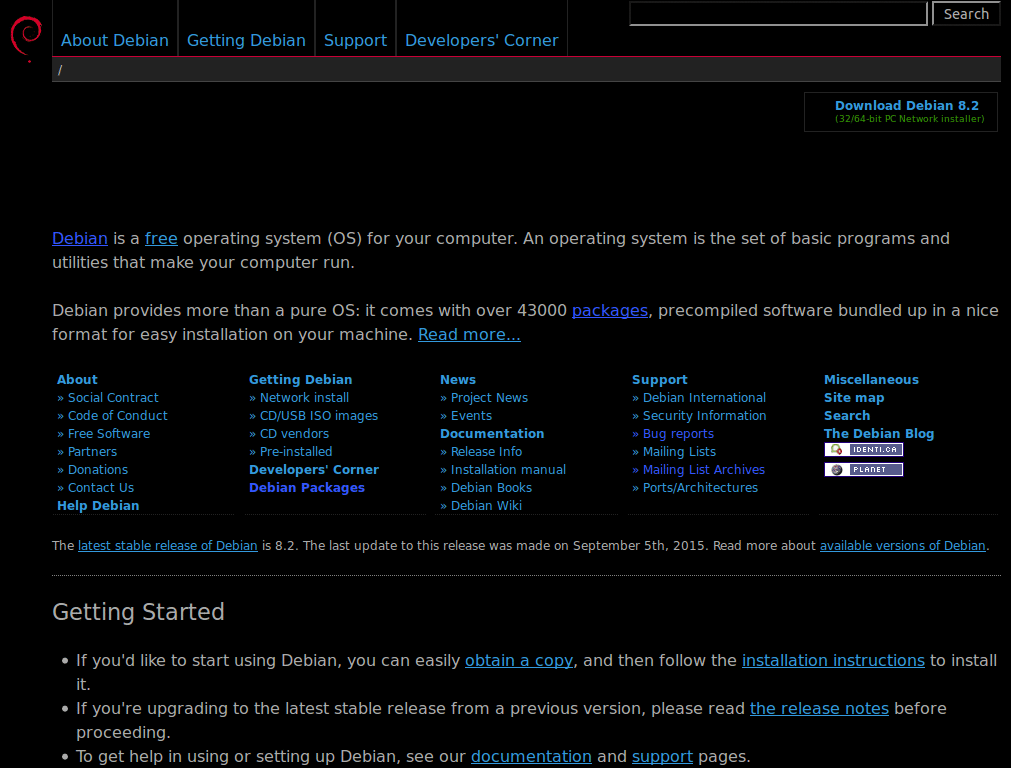Open the Donations link
Image resolution: width=1024 pixels, height=768 pixels.
[98, 470]
